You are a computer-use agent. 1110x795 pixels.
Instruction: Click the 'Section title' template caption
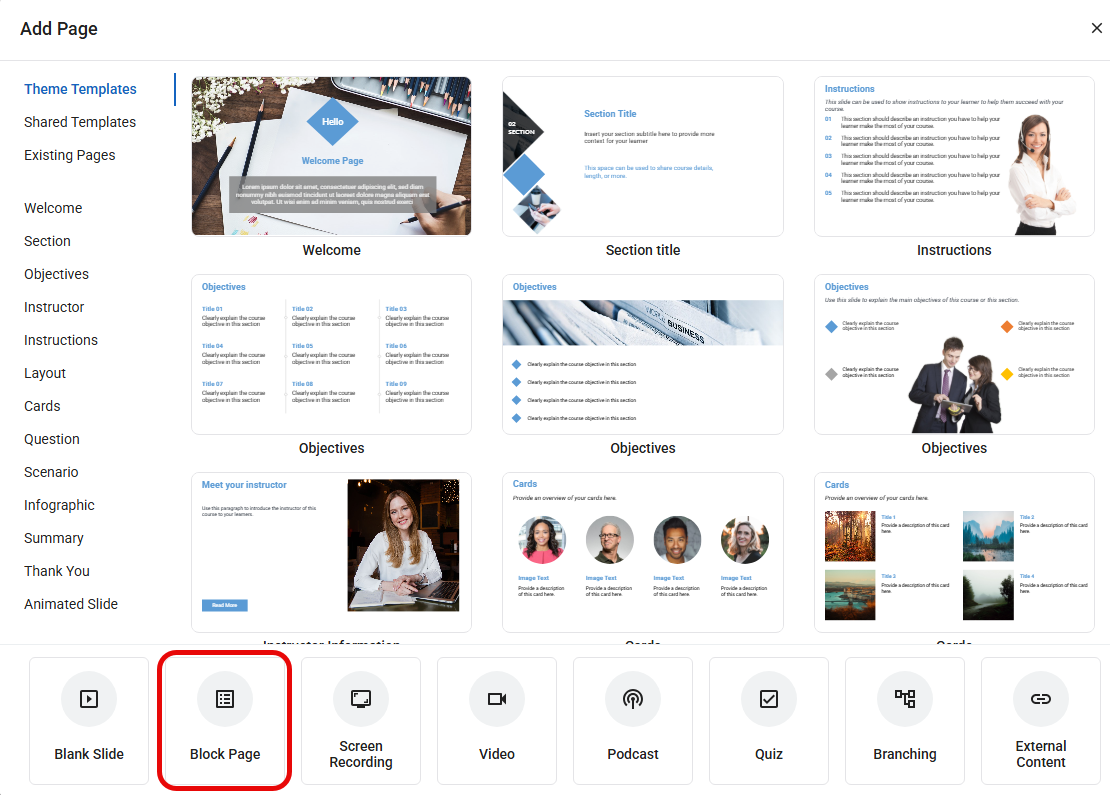point(643,250)
